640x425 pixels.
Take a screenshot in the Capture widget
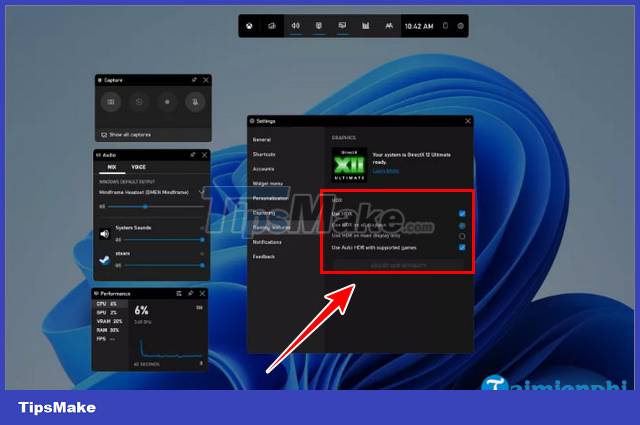(x=111, y=102)
